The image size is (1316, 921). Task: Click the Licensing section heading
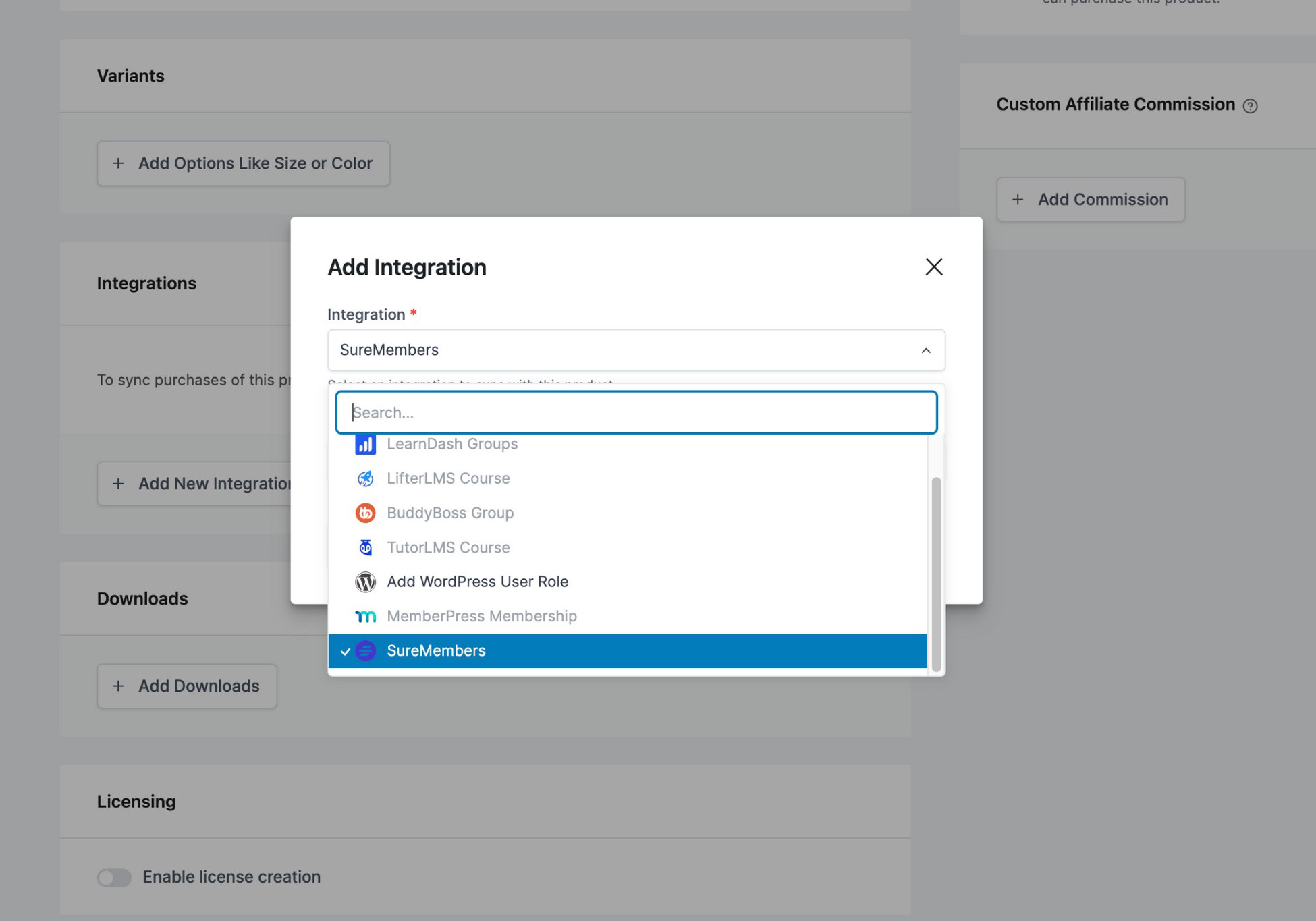[x=136, y=802]
